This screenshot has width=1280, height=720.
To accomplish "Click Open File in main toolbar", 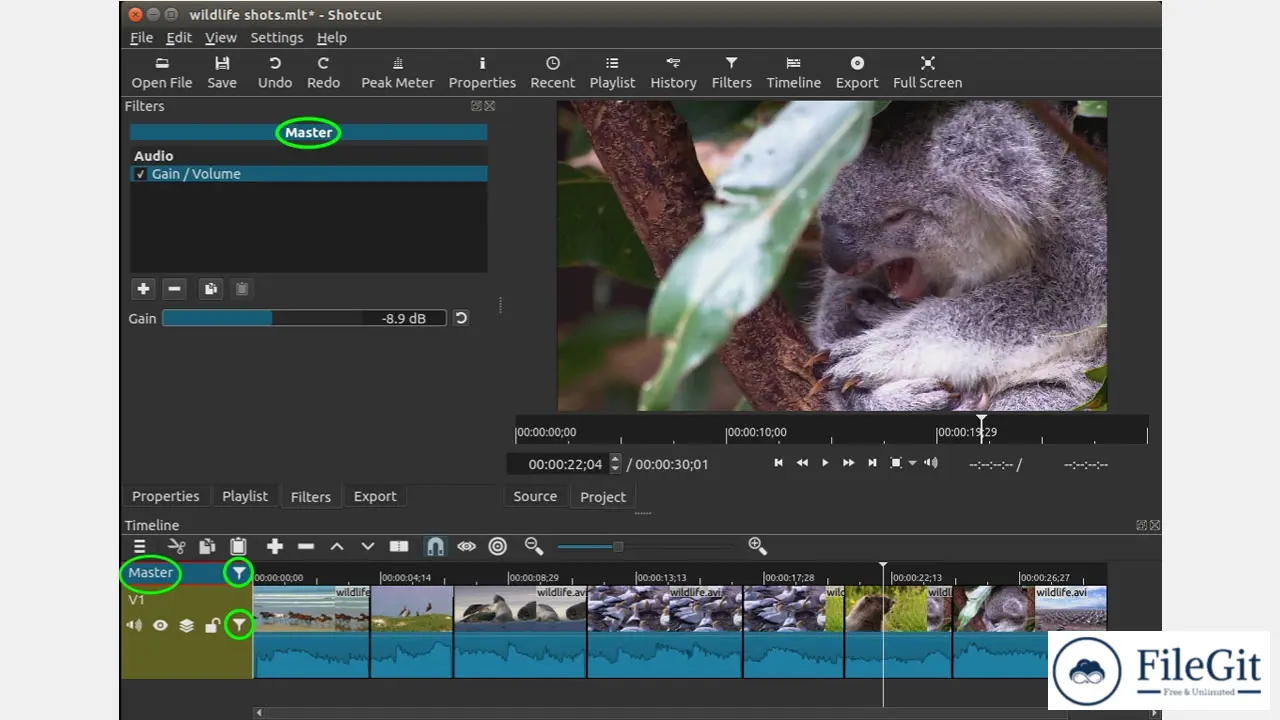I will 162,73.
